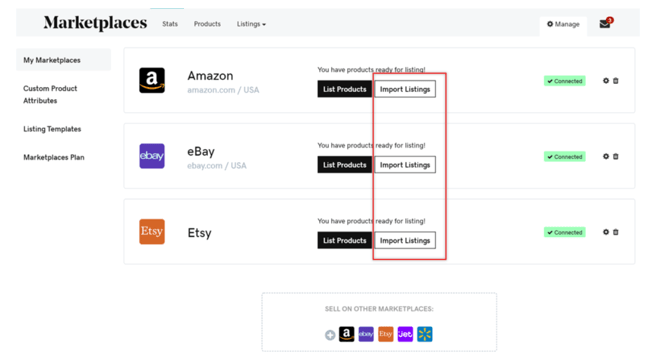Expand the Listings dropdown menu

pyautogui.click(x=251, y=24)
